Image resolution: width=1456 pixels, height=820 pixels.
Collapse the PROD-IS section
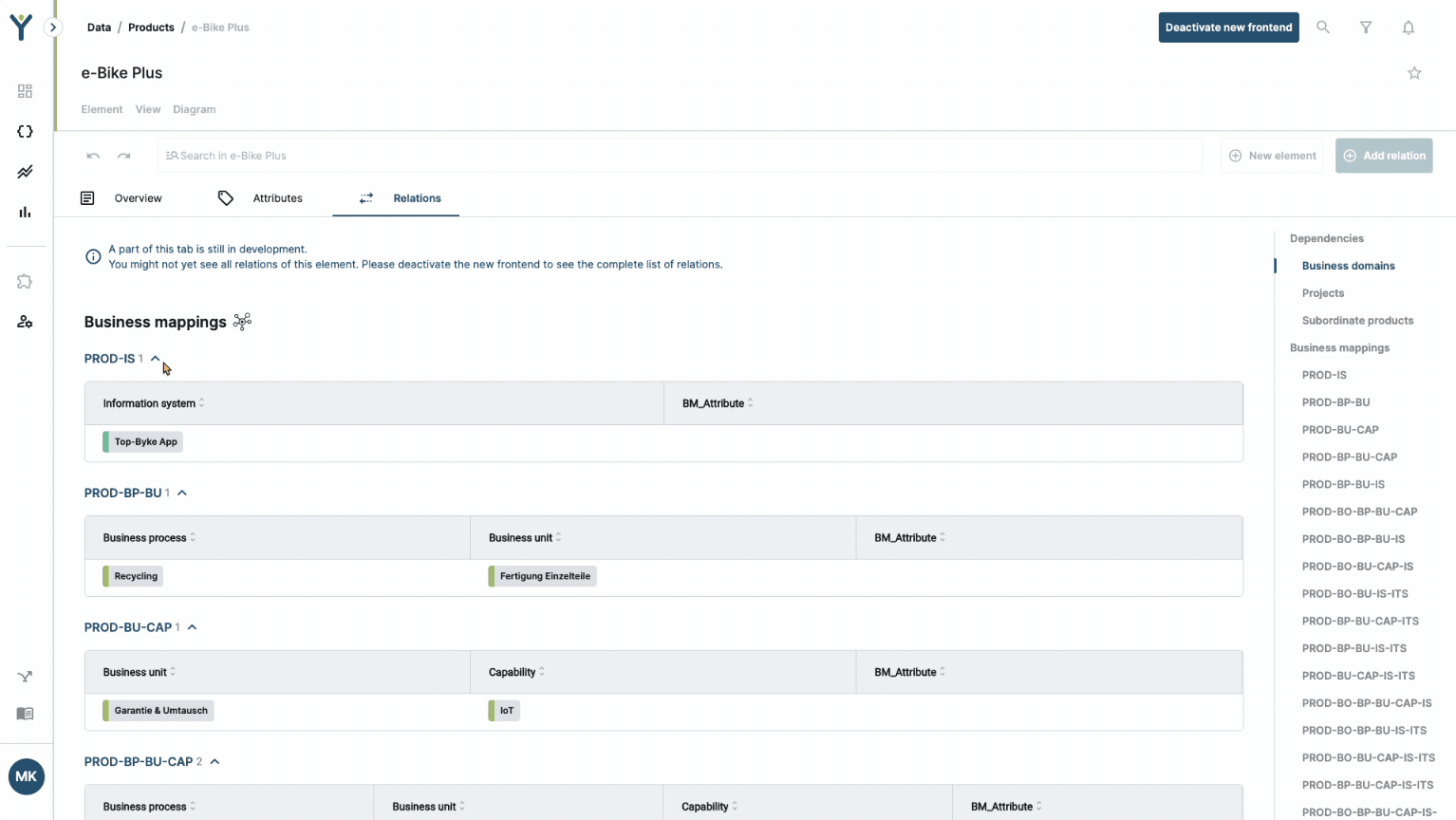(x=156, y=359)
